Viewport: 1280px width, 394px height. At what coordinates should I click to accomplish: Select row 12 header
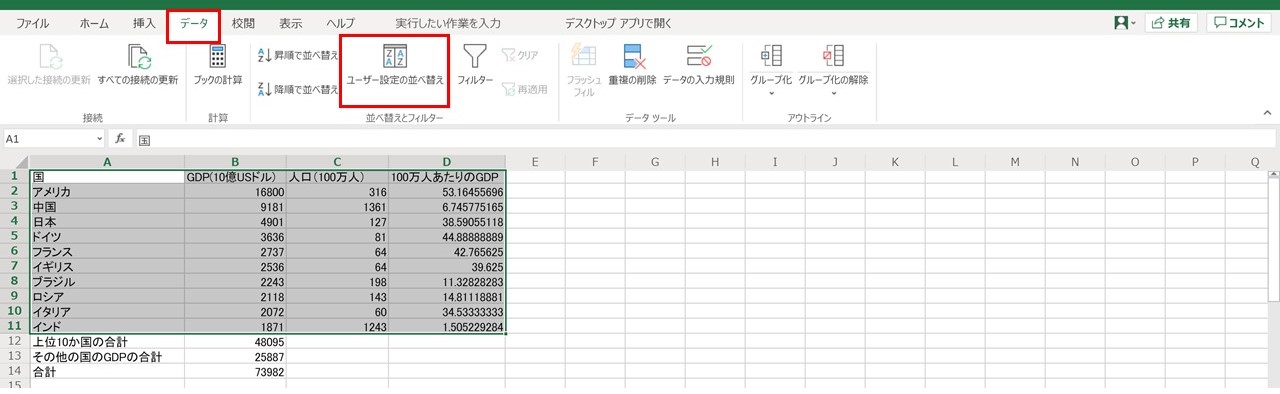(14, 341)
